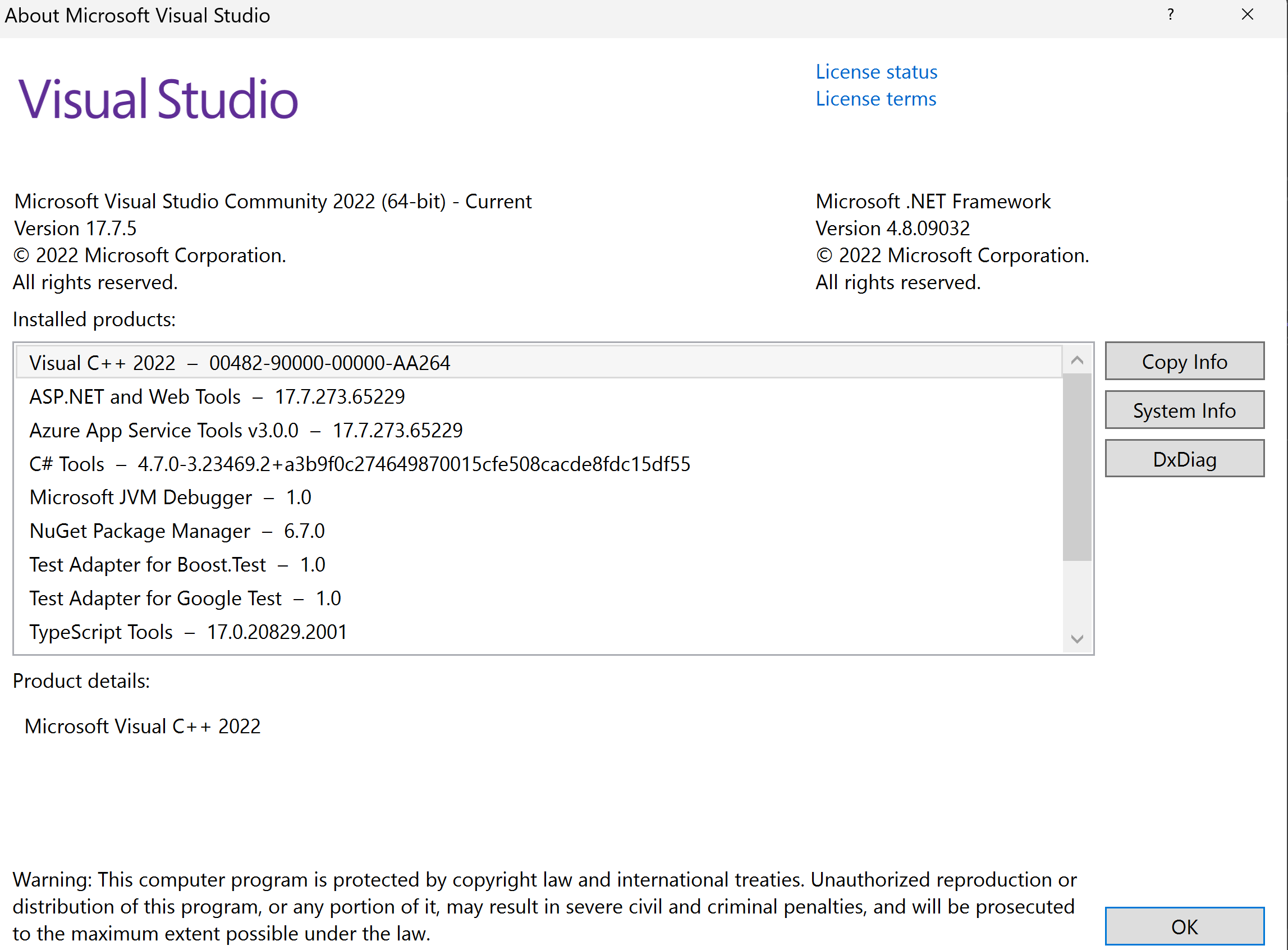Click the scroll up arrow in products list
Screen dimensions: 1288x950
tap(1077, 360)
